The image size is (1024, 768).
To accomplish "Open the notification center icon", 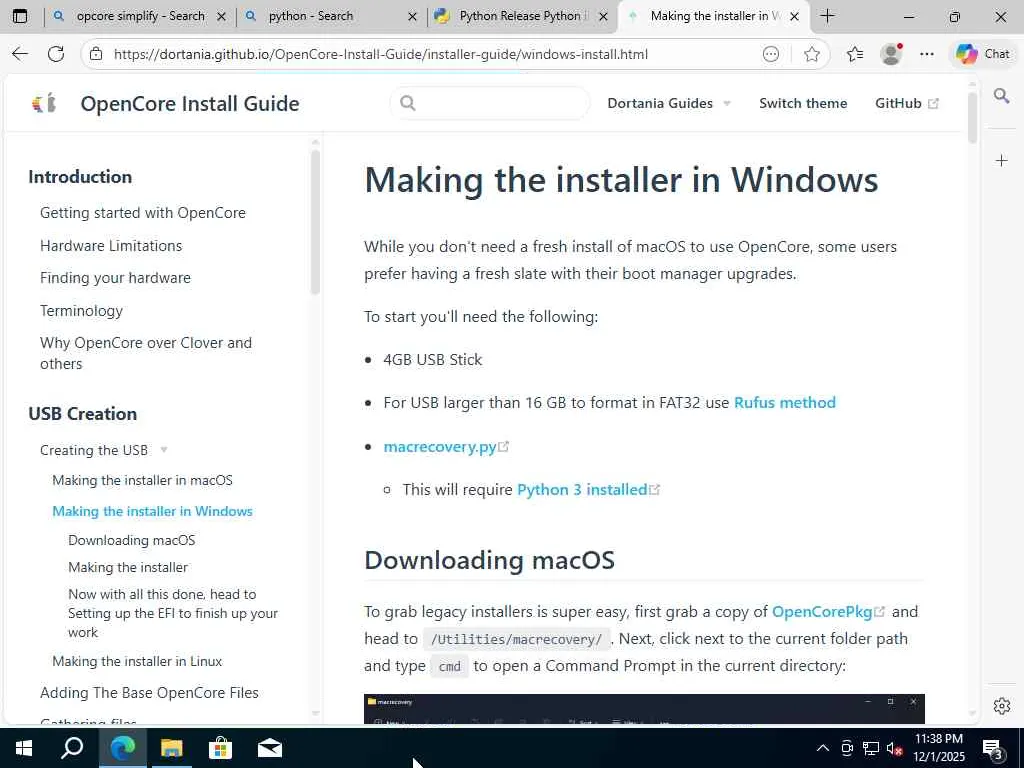I will pos(993,750).
